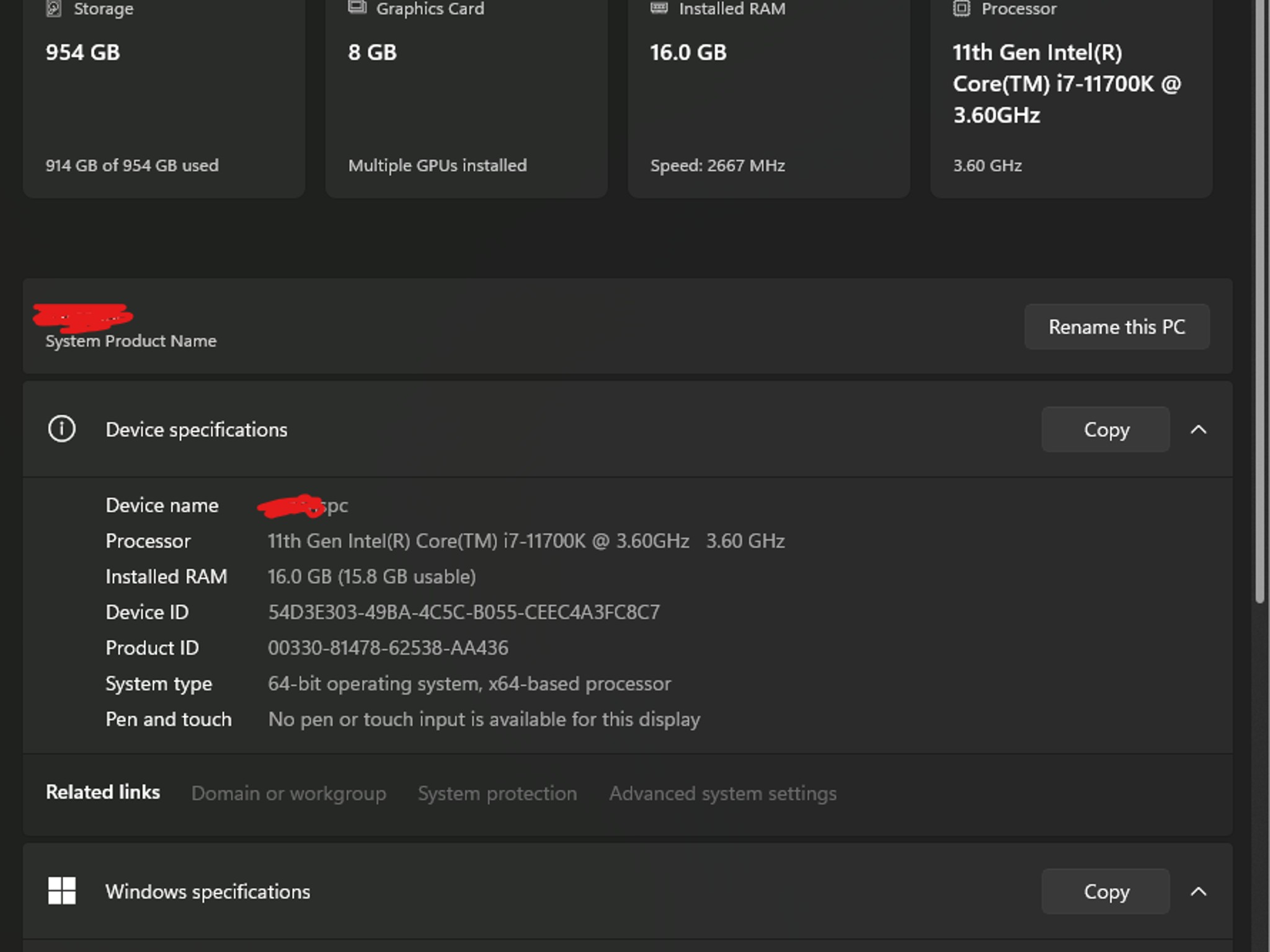Click the Processor chip icon

pyautogui.click(x=961, y=7)
